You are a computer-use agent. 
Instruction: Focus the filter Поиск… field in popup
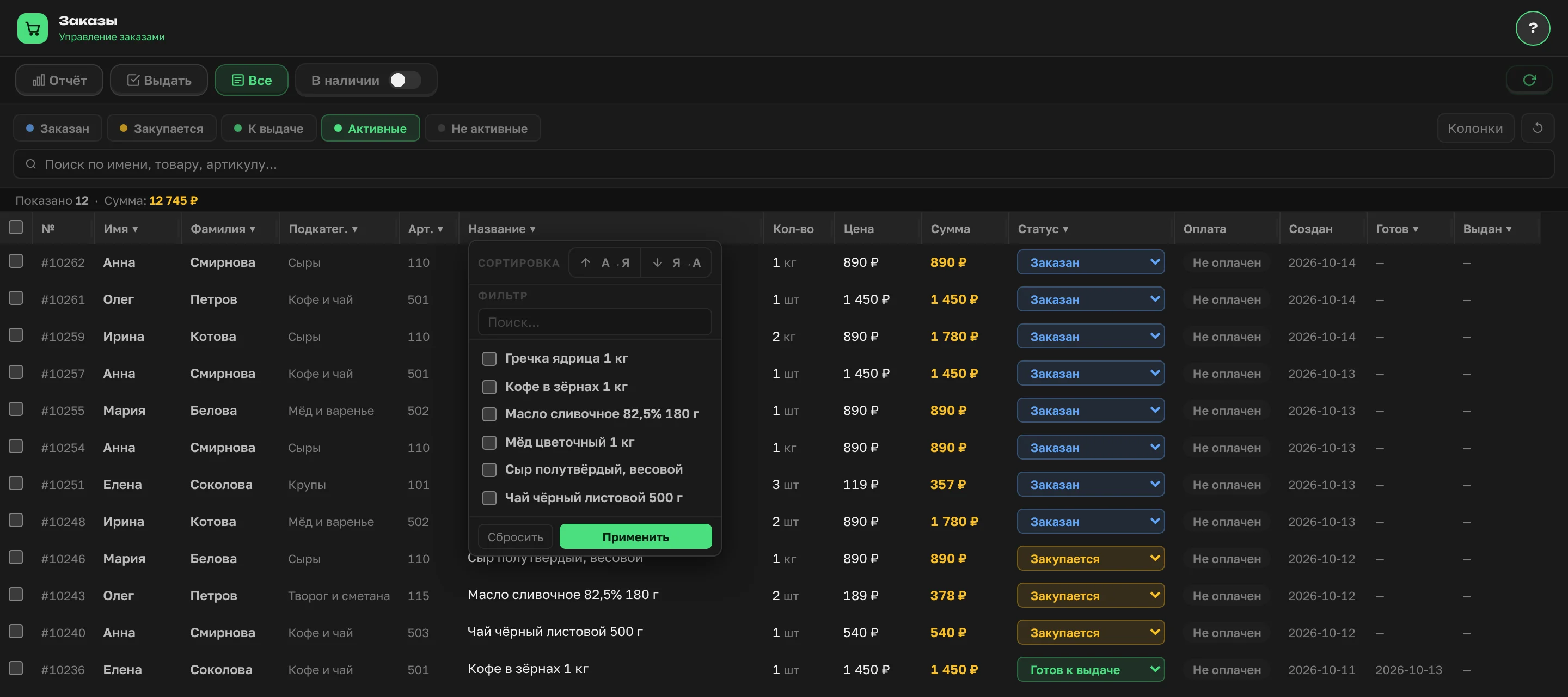click(595, 322)
